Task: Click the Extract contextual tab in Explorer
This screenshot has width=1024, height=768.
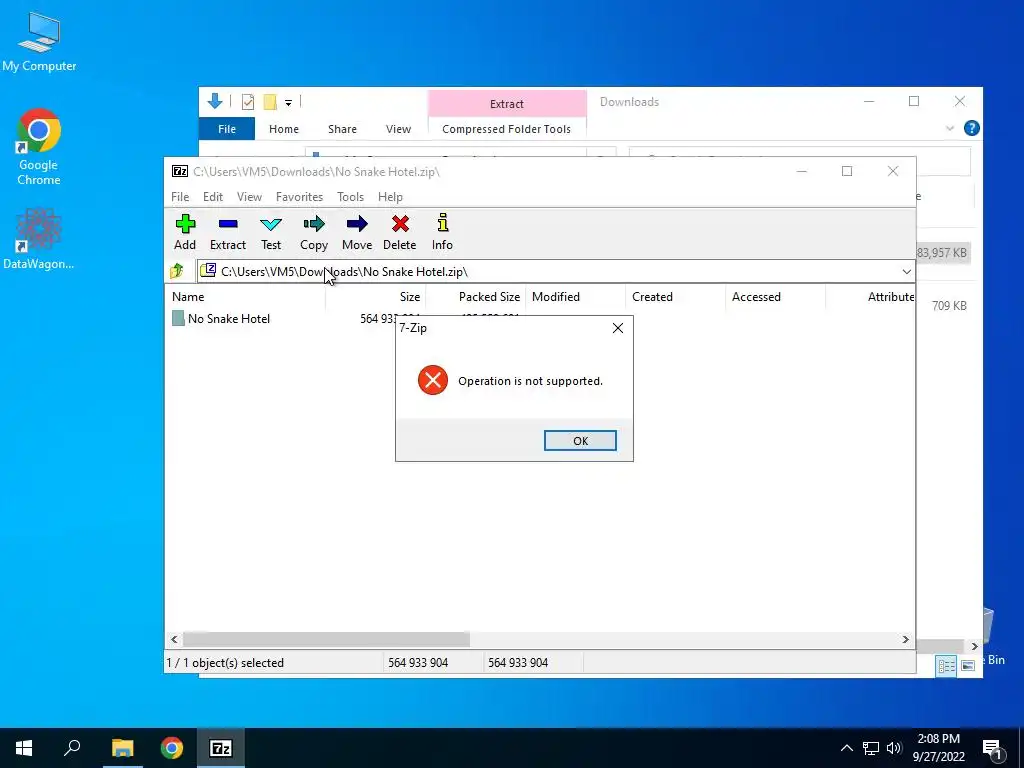Action: tap(507, 104)
